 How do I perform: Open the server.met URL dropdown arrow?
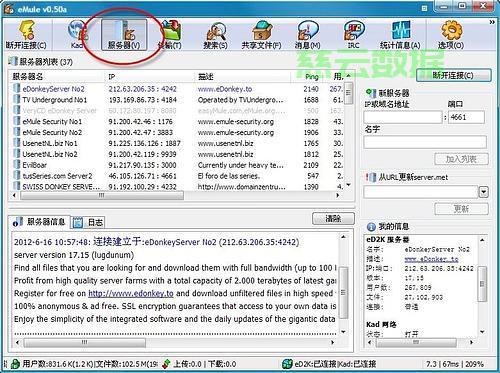click(x=484, y=192)
